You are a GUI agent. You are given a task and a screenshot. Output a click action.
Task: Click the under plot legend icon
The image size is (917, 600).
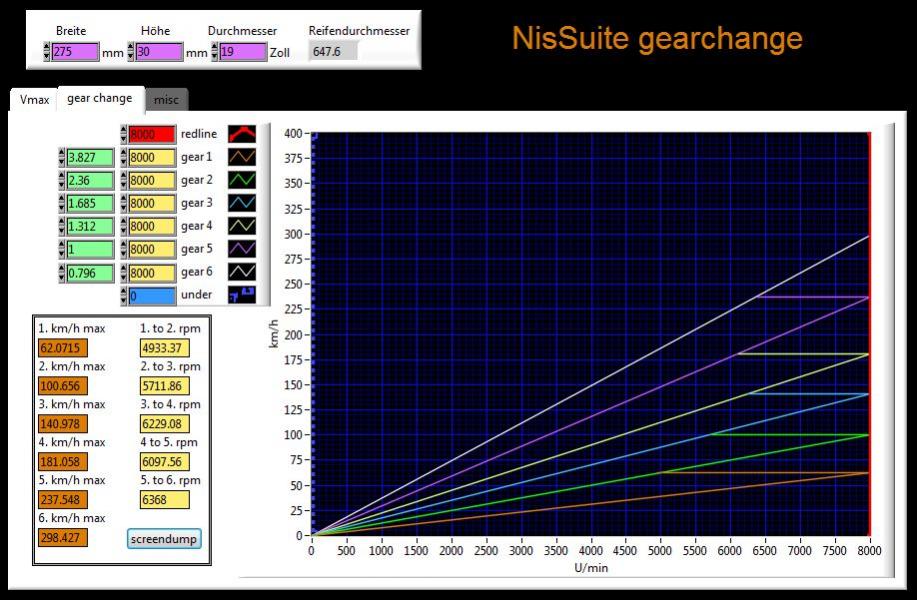pos(242,295)
